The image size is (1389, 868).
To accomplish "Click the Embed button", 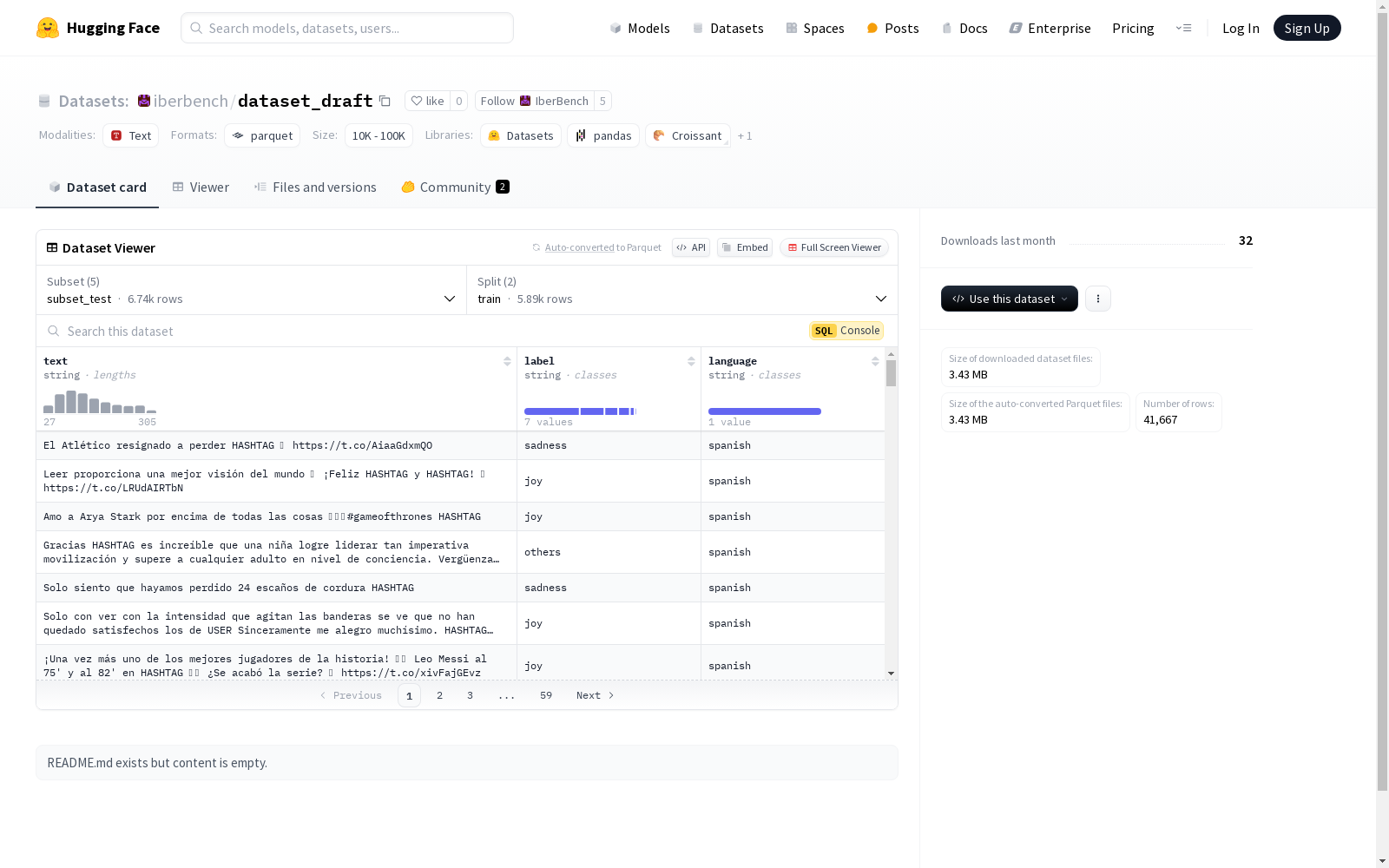I will 745,247.
